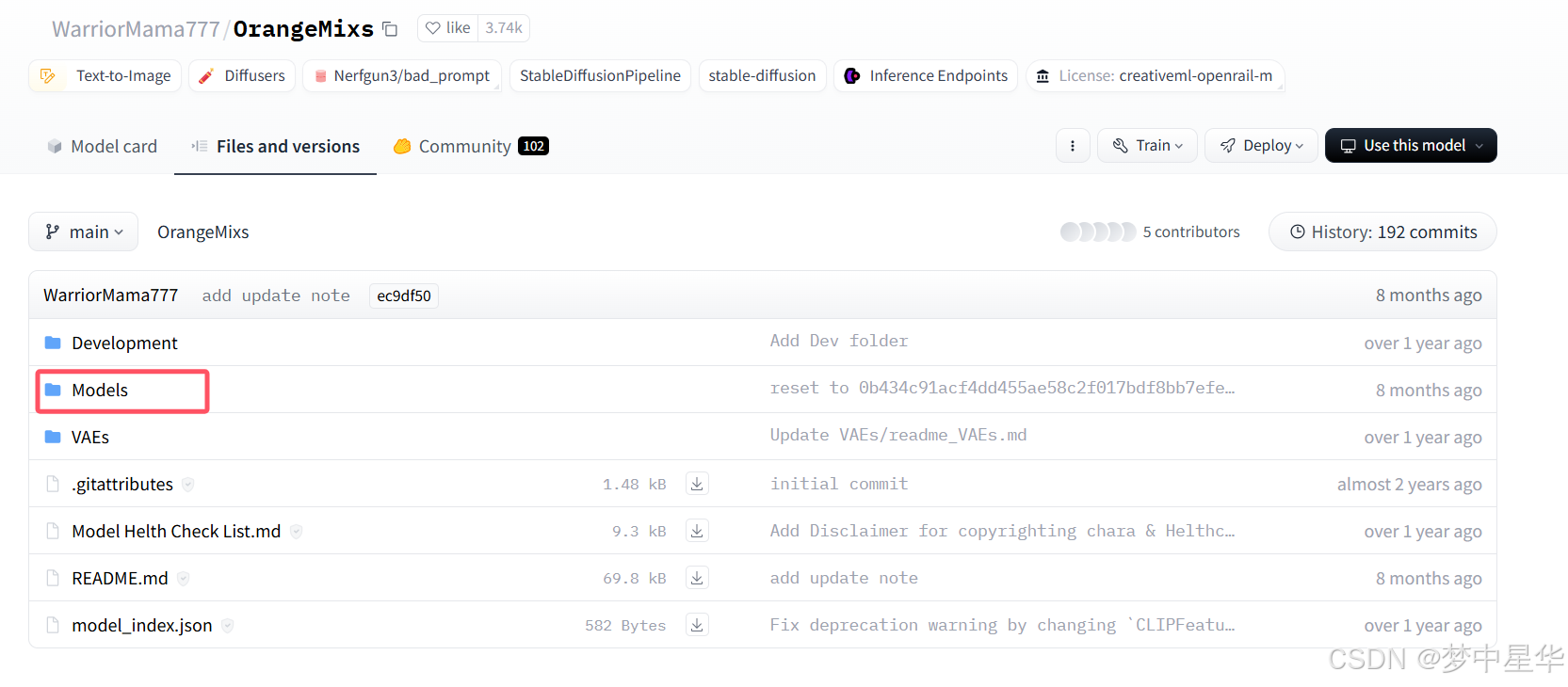This screenshot has height=687, width=1568.
Task: Switch to the Model card tab
Action: 102,146
